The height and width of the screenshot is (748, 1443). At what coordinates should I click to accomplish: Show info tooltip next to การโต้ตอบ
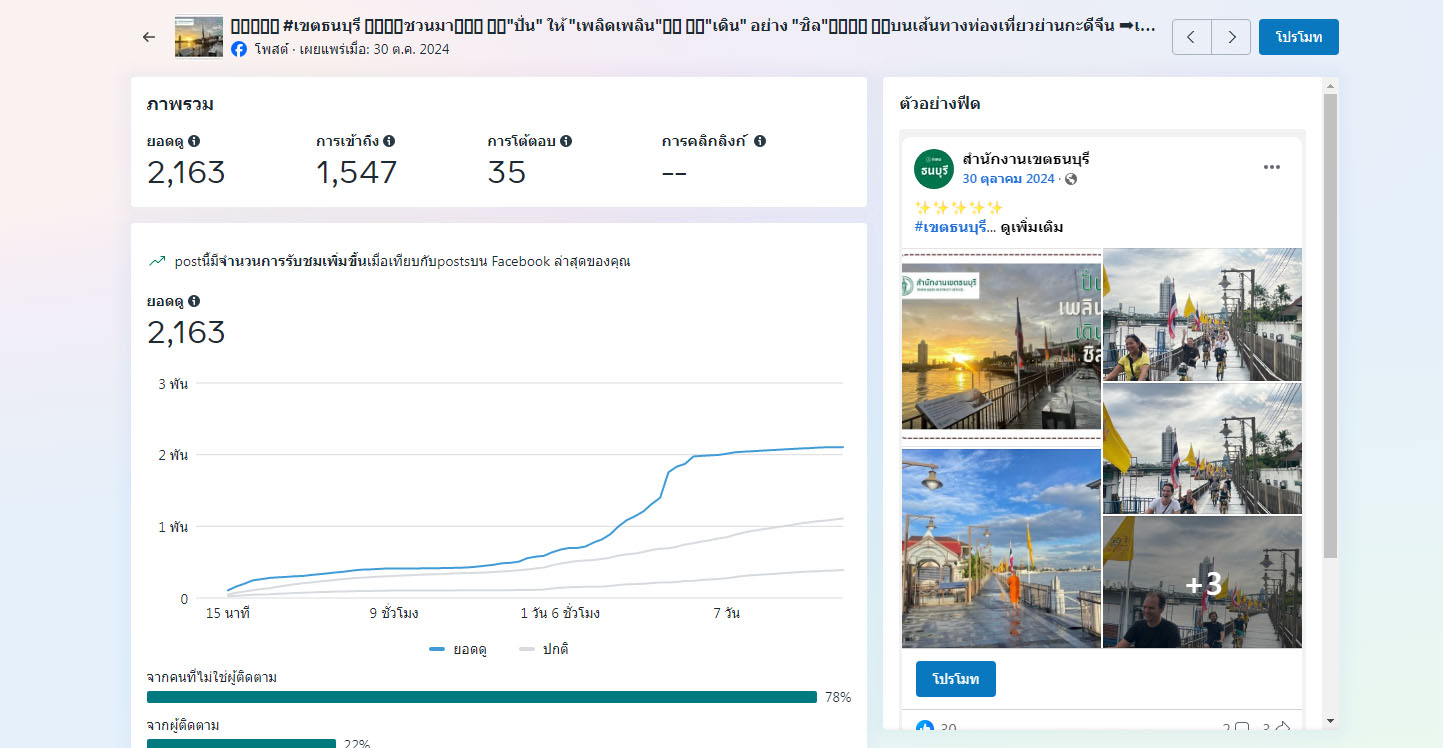[566, 141]
